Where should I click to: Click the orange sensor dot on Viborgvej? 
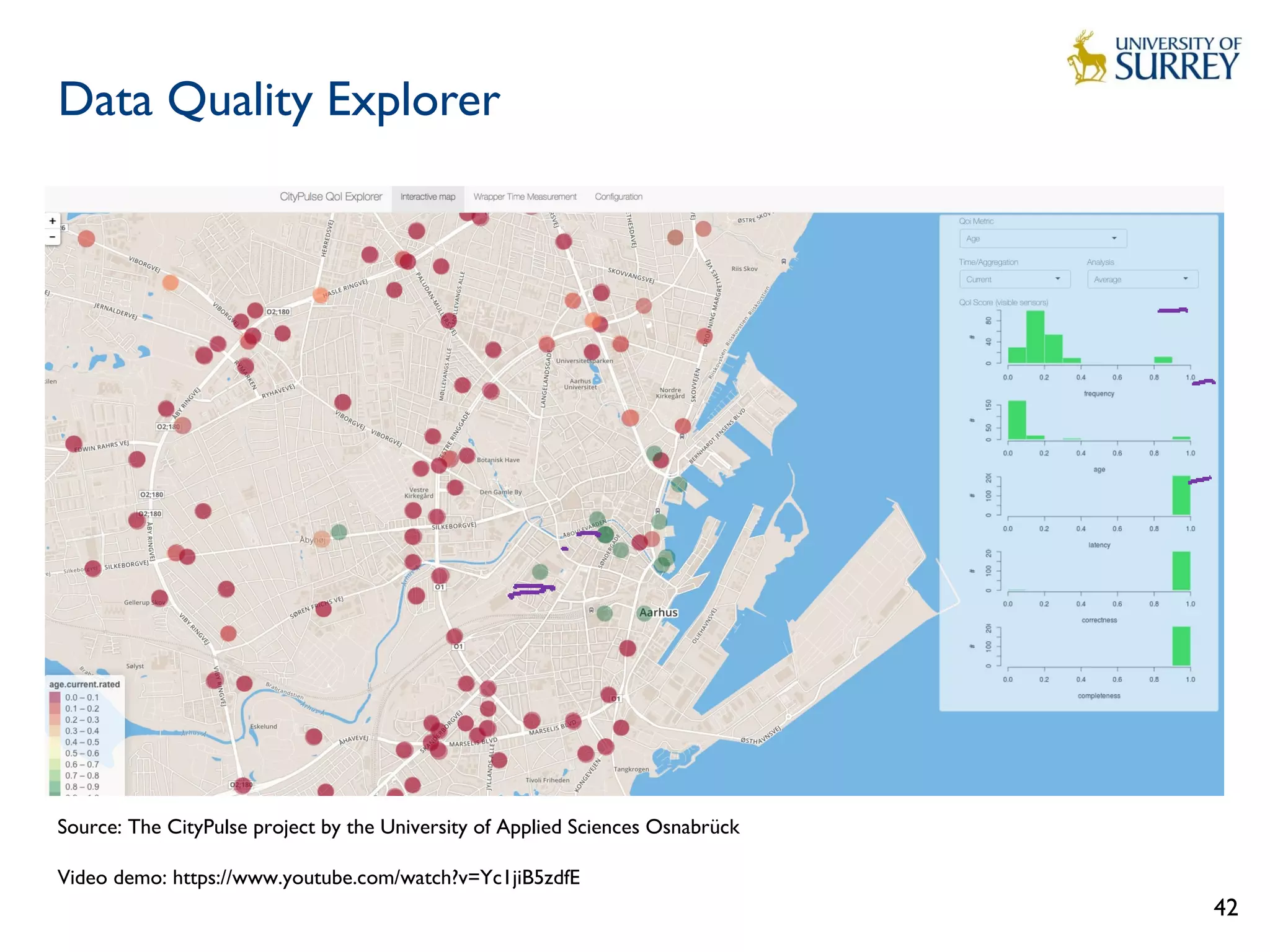point(170,283)
